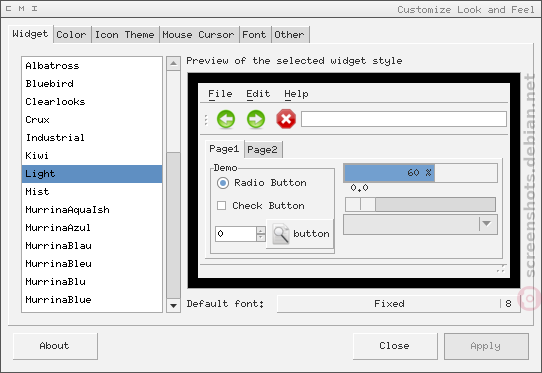
Task: Open the Other tab
Action: (x=290, y=35)
